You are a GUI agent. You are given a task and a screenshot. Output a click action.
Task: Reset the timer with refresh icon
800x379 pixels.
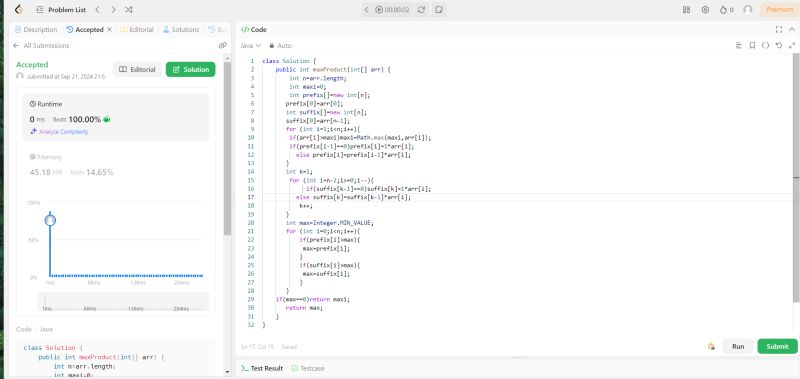coord(421,10)
